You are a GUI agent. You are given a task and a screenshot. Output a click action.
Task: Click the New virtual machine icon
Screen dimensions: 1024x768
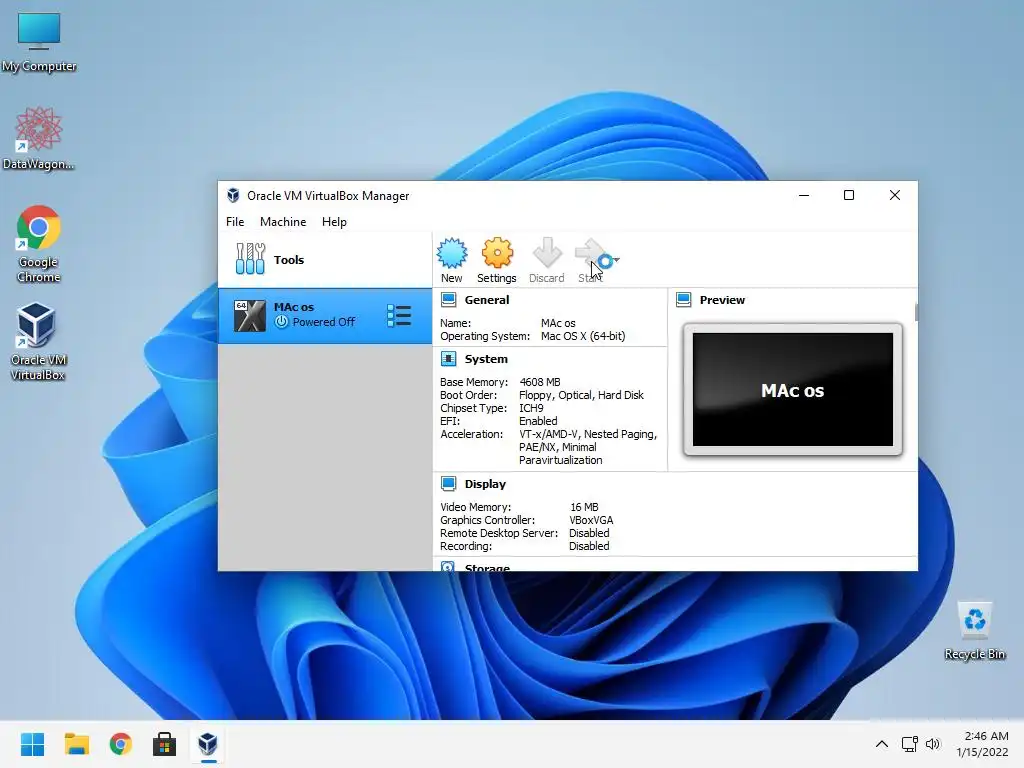click(451, 253)
